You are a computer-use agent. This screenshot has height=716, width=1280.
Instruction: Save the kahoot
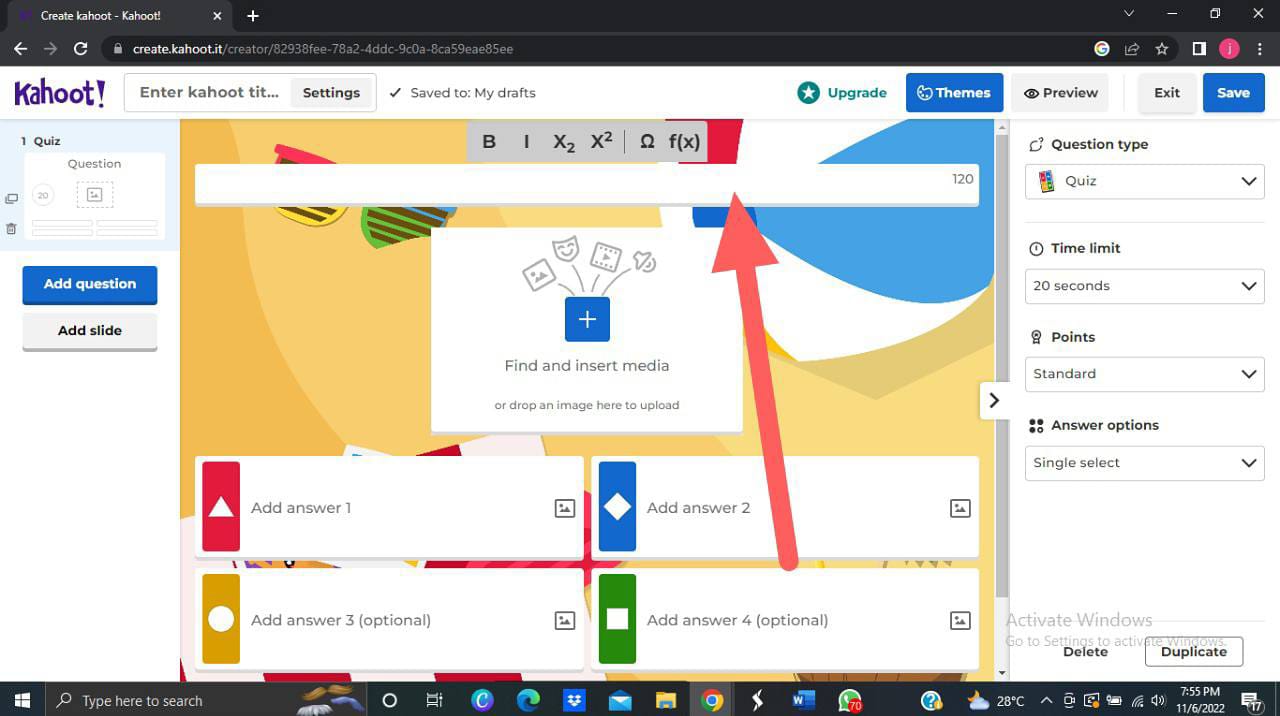tap(1233, 93)
